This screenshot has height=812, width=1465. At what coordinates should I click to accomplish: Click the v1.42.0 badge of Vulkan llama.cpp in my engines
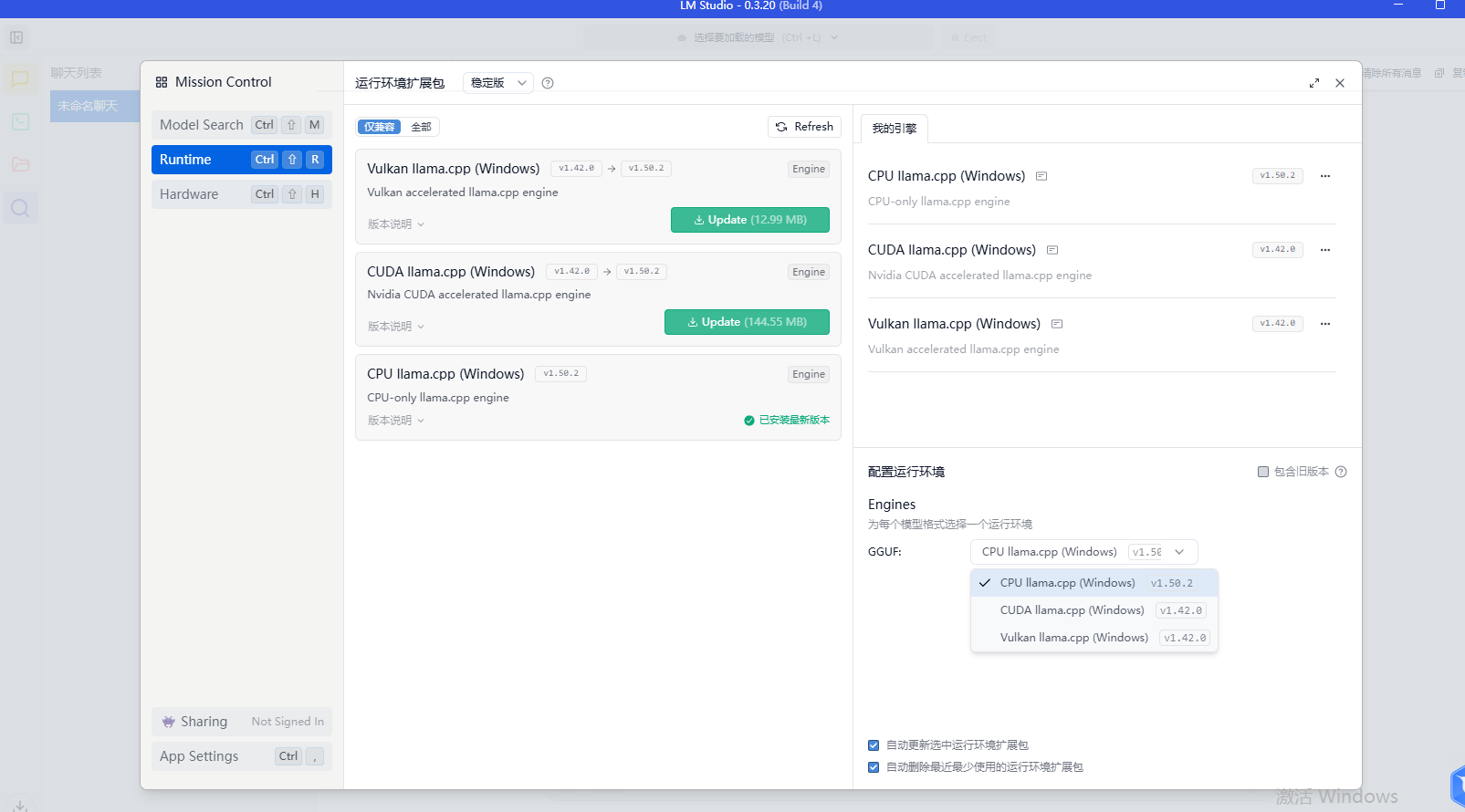pyautogui.click(x=1278, y=323)
